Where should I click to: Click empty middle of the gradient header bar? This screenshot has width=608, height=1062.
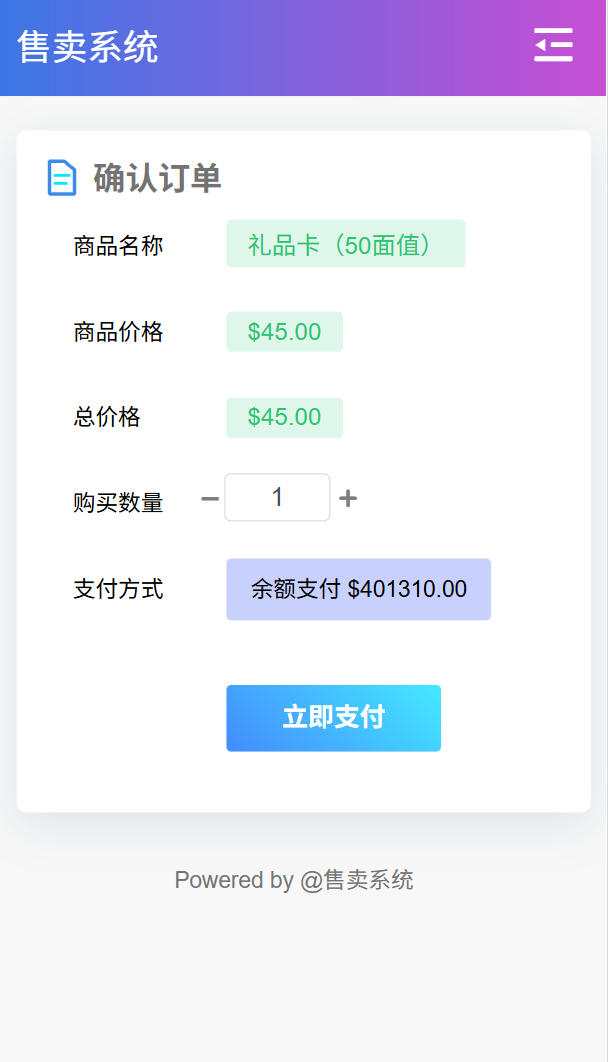(340, 47)
